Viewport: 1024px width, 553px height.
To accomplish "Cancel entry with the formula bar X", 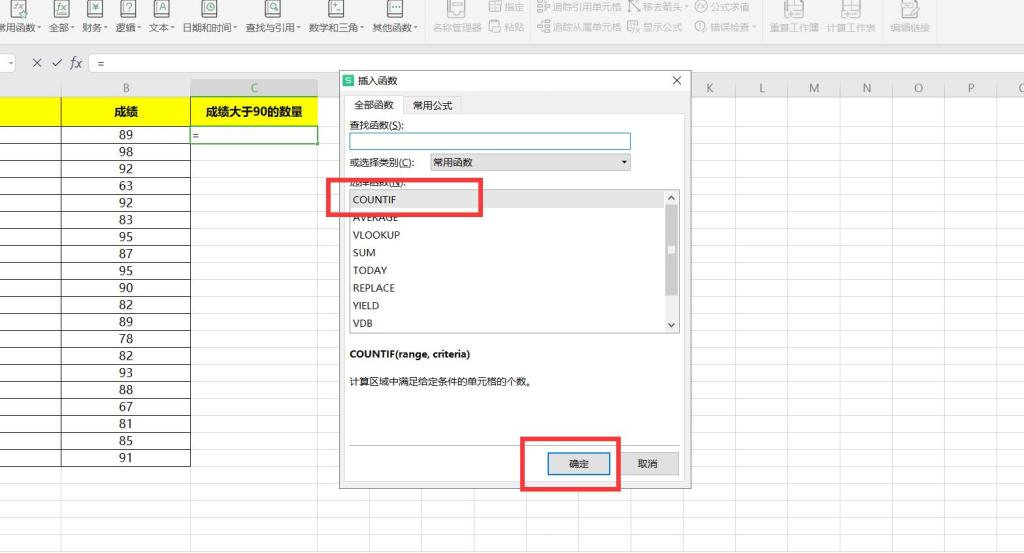I will (37, 63).
